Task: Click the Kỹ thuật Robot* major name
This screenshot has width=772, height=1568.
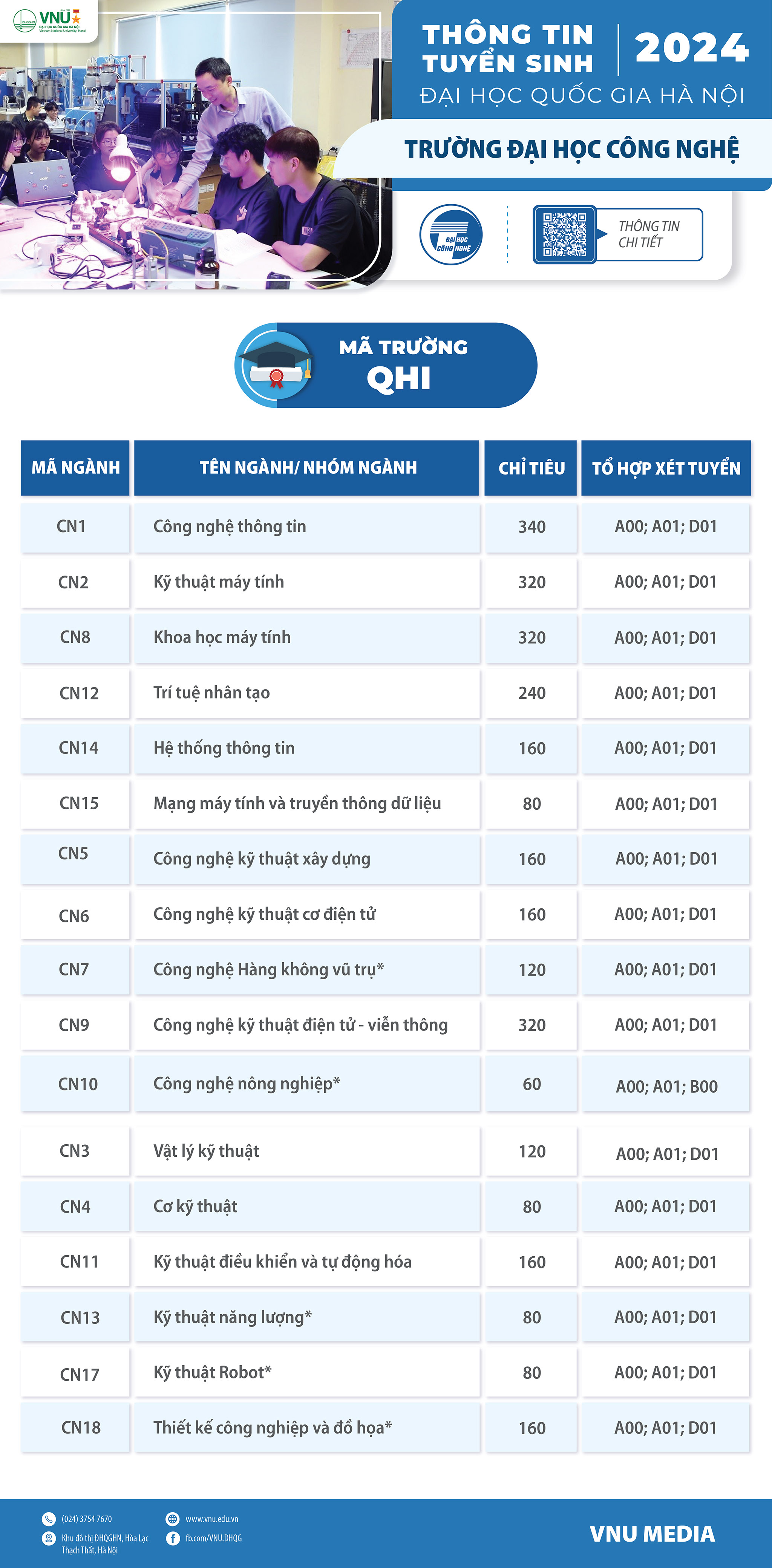Action: [213, 1372]
